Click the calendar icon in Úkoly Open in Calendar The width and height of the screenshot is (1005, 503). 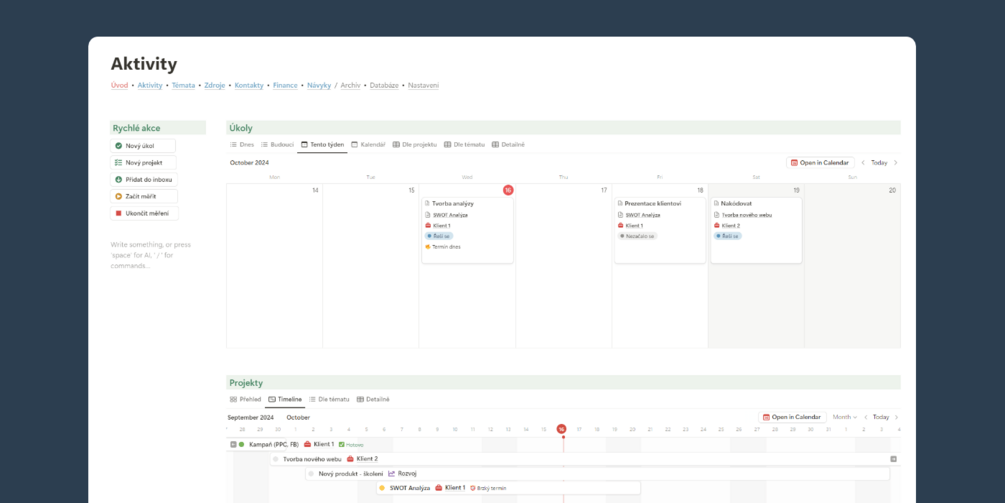[795, 163]
